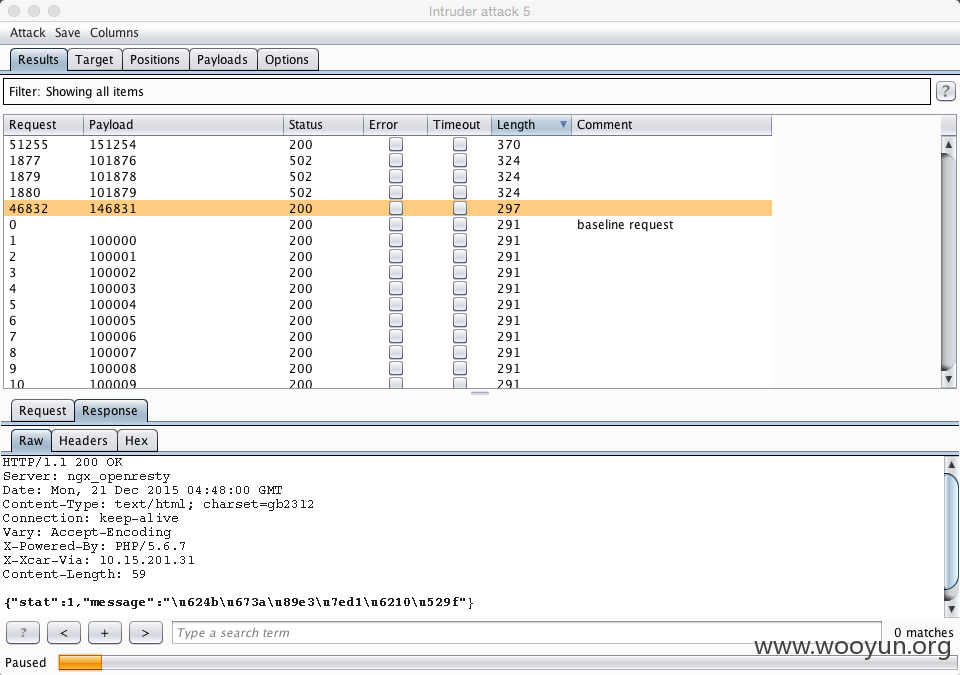This screenshot has width=960, height=675.
Task: Go to the next search match
Action: click(145, 633)
